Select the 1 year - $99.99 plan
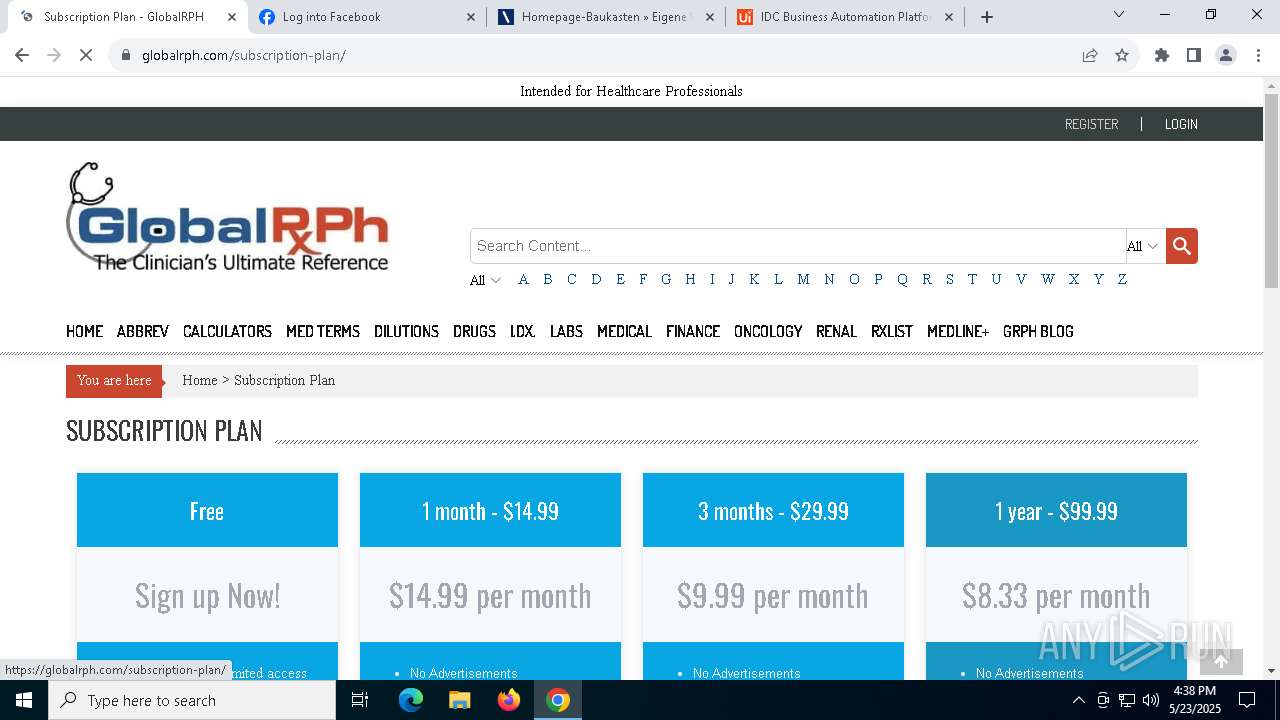This screenshot has width=1280, height=720. point(1056,510)
